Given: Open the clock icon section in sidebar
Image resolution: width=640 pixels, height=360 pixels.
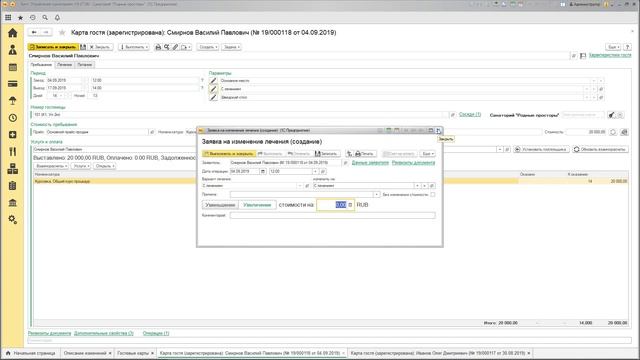Looking at the screenshot, I should (x=13, y=118).
